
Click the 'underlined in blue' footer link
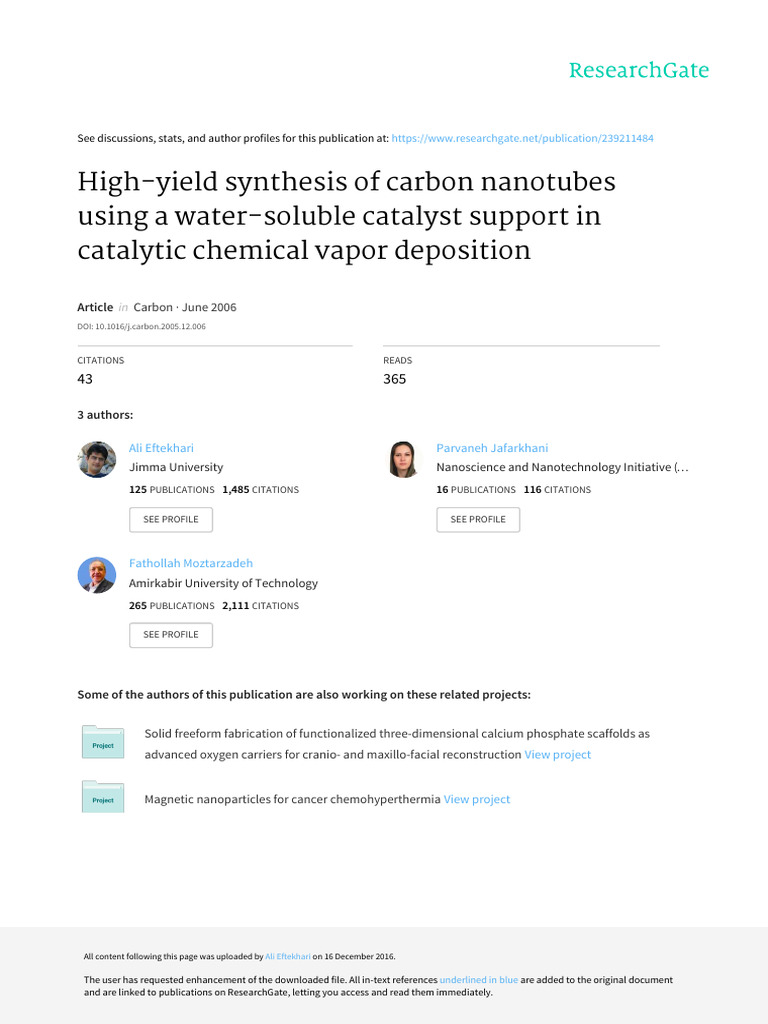(x=479, y=980)
